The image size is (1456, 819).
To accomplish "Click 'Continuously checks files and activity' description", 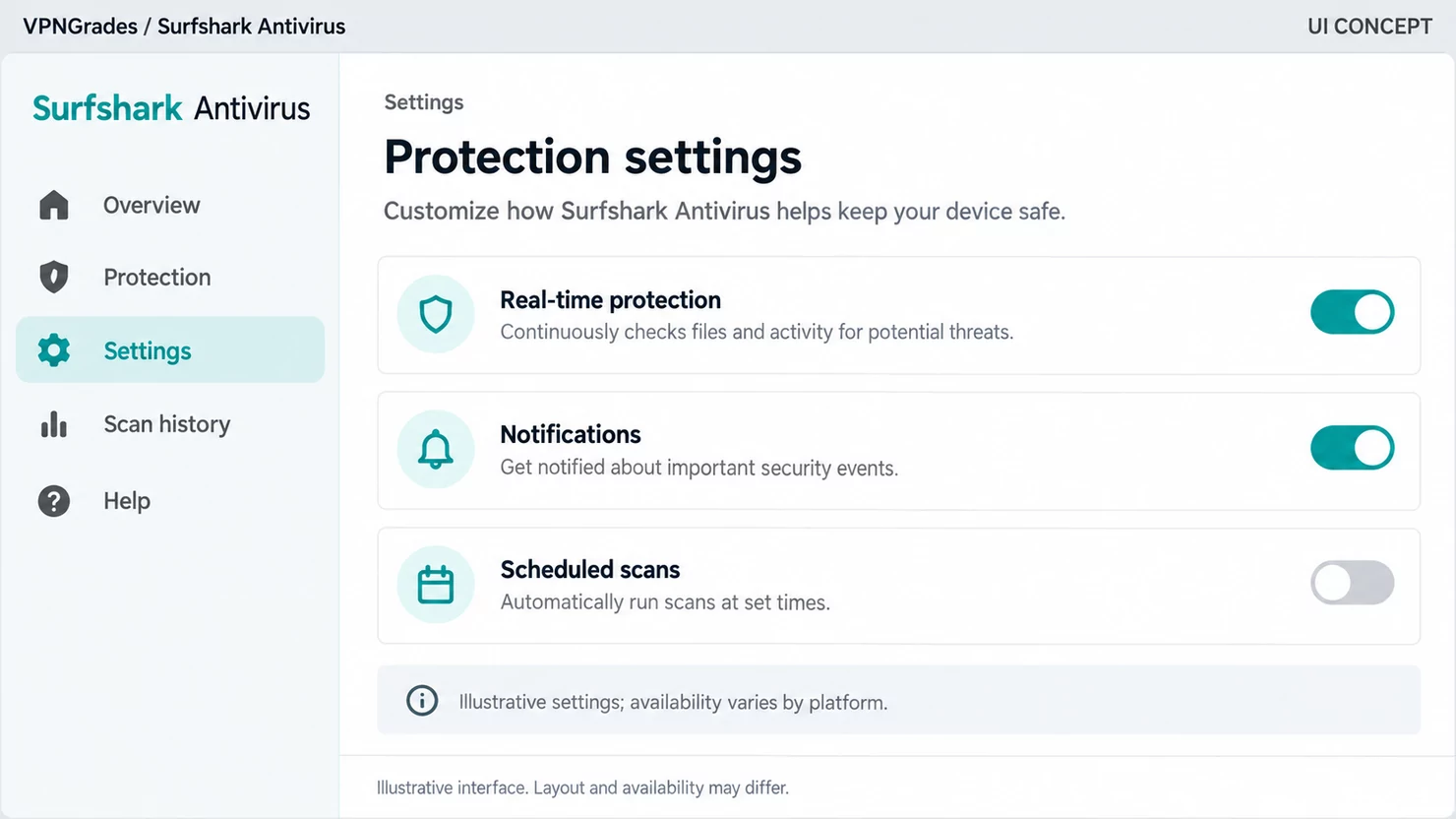I will pos(757,333).
